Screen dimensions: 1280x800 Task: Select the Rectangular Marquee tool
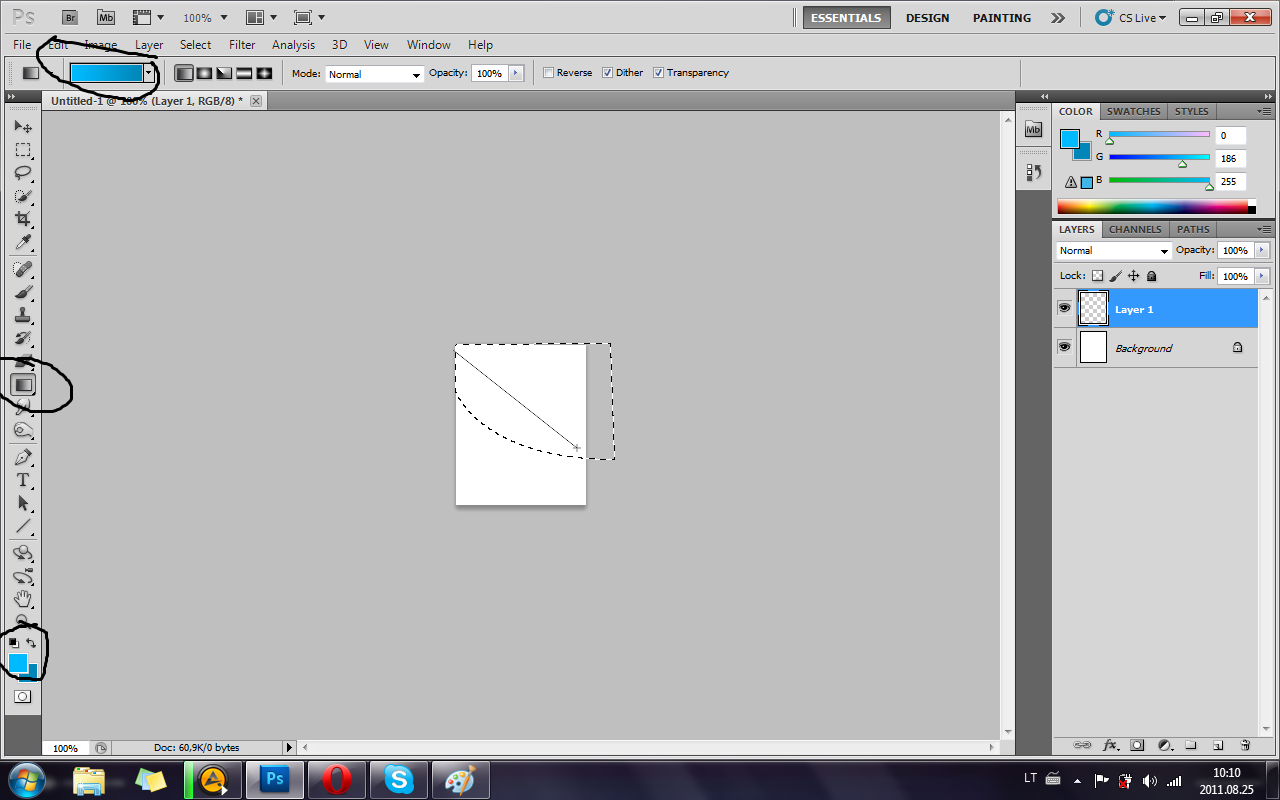coord(23,150)
